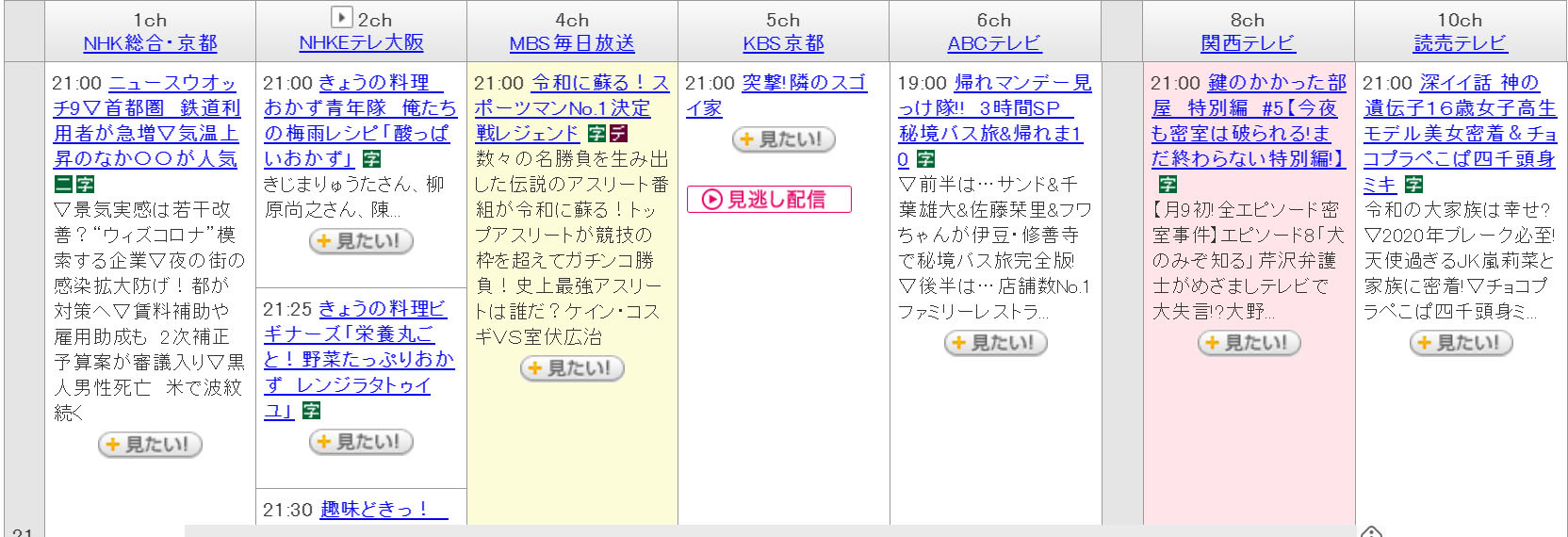Click 見たい! under the ニュースウオッチ9 listing
Image resolution: width=1568 pixels, height=537 pixels.
(150, 445)
